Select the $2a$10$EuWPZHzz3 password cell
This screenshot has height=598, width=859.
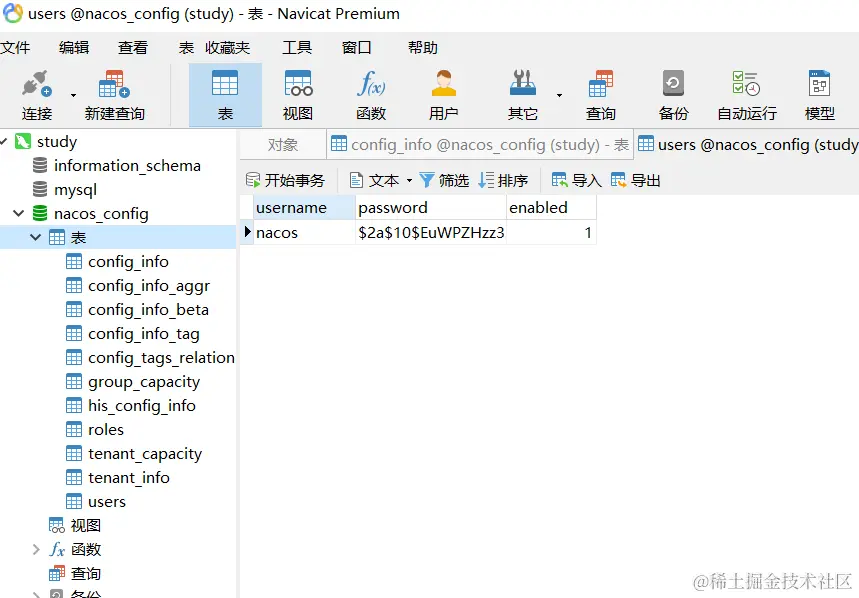[x=431, y=232]
